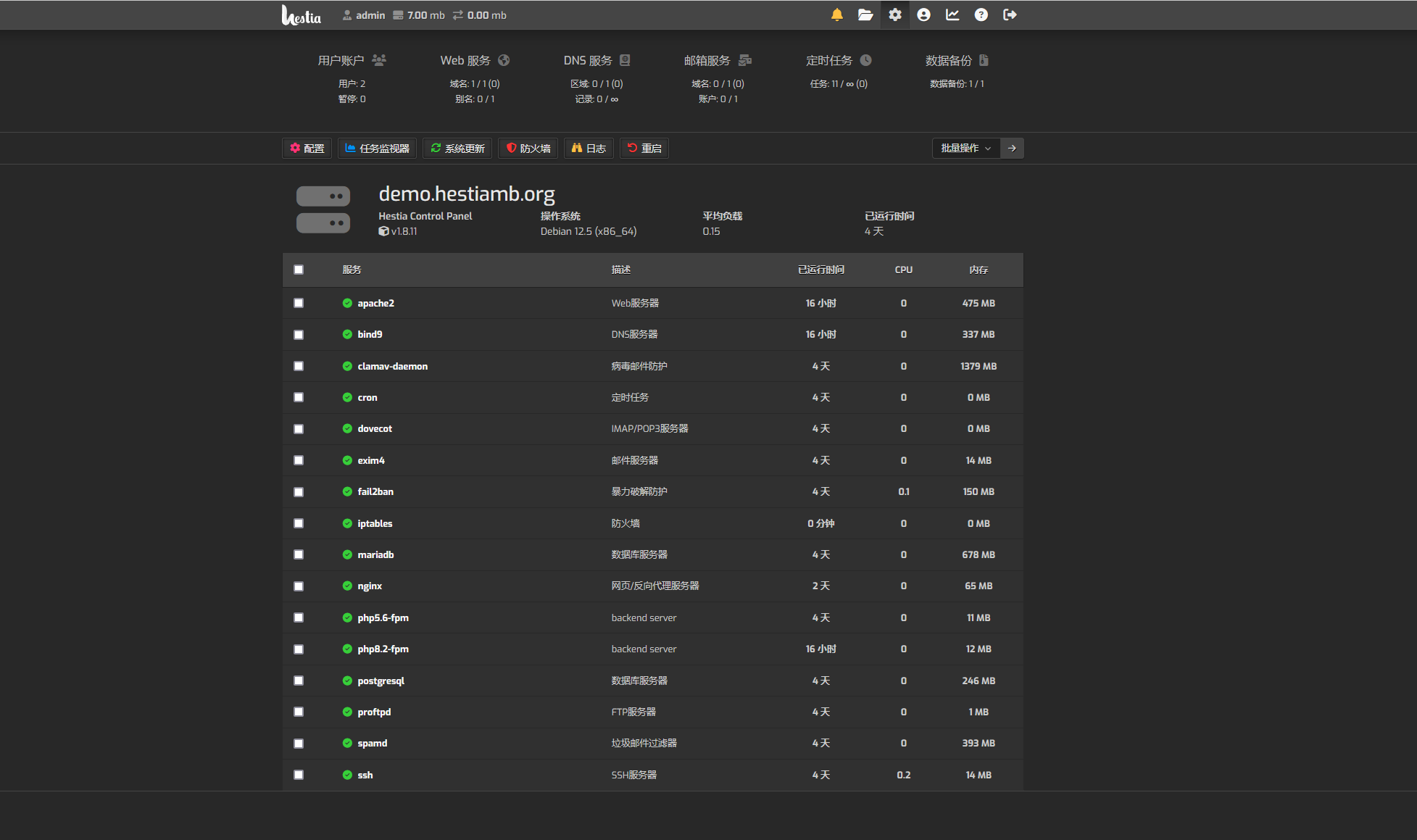Click the 日志 logs button
Image resolution: width=1417 pixels, height=840 pixels.
[x=589, y=148]
